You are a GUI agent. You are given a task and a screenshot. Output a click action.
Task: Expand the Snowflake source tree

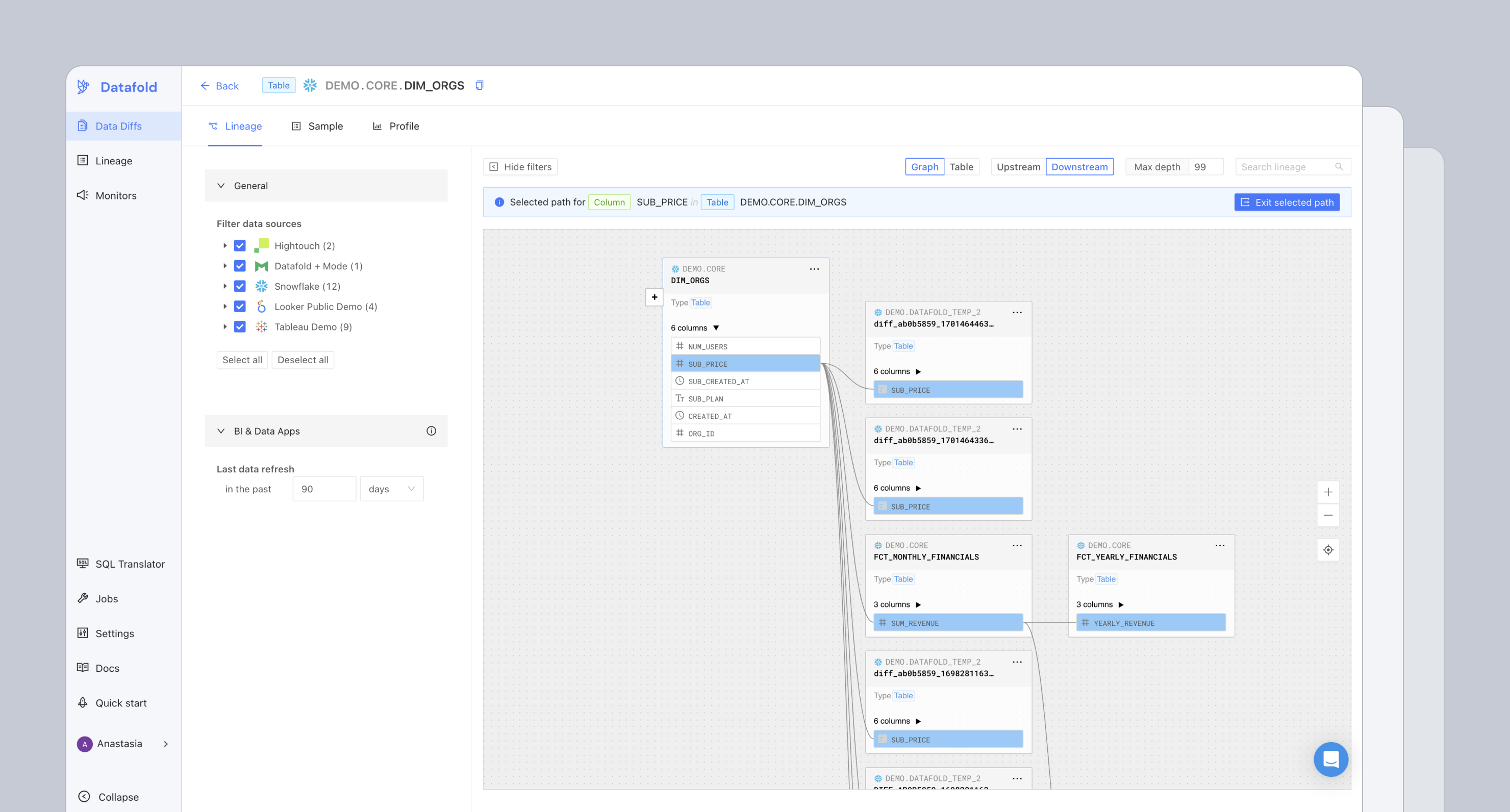[x=224, y=286]
